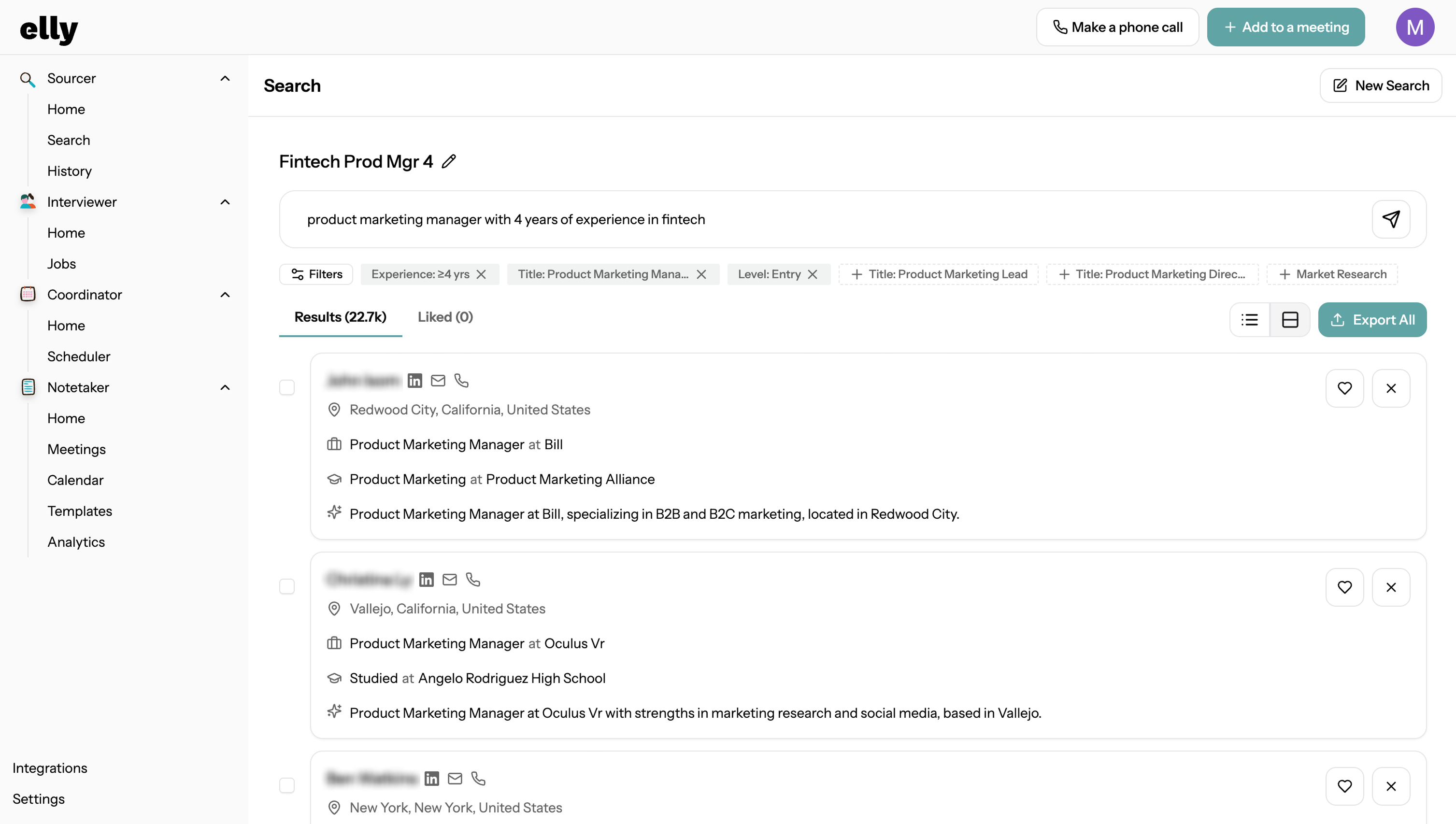Screen dimensions: 1456x824
Task: Select the checkbox for the first candidate
Action: (287, 388)
